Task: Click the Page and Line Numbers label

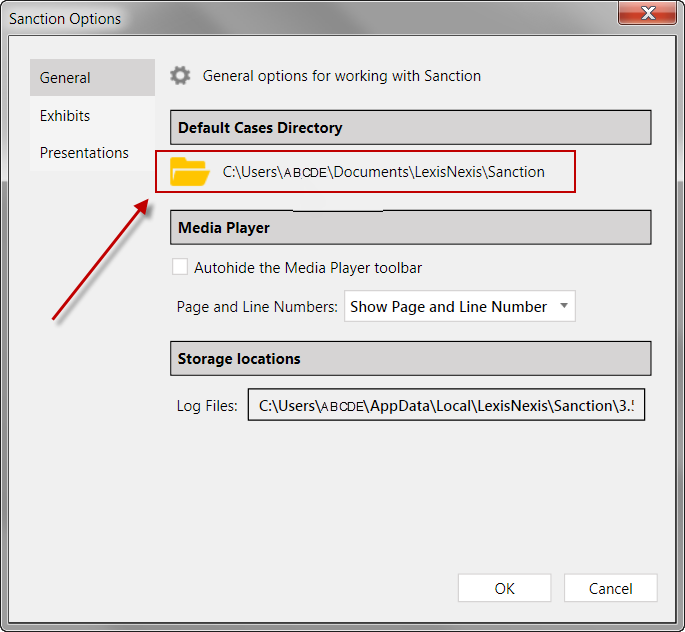Action: (x=257, y=307)
